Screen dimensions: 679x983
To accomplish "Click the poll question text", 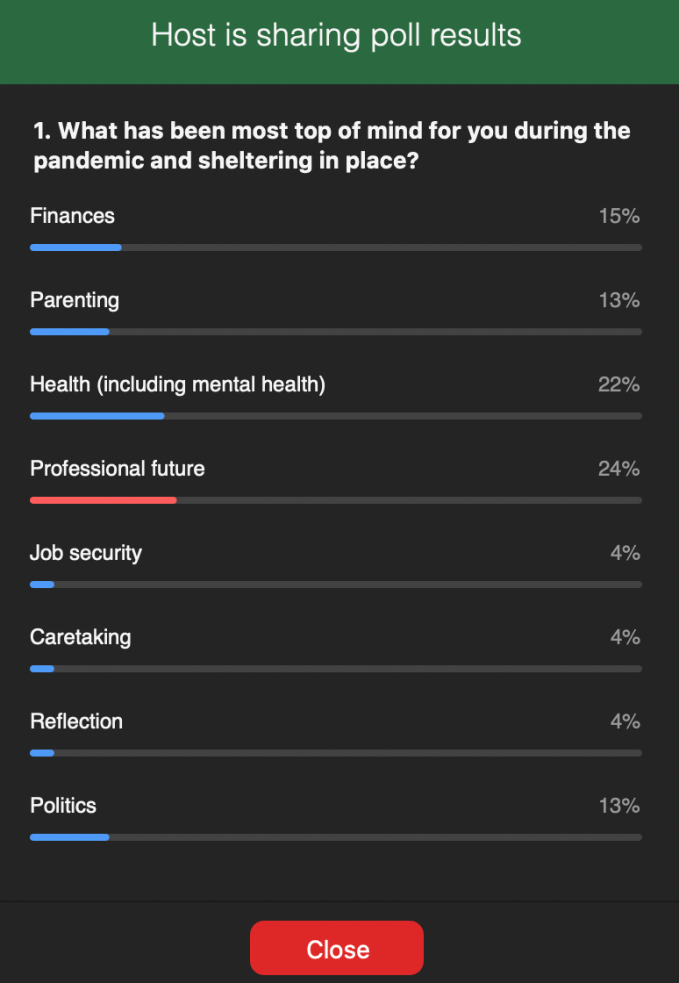I will click(331, 146).
